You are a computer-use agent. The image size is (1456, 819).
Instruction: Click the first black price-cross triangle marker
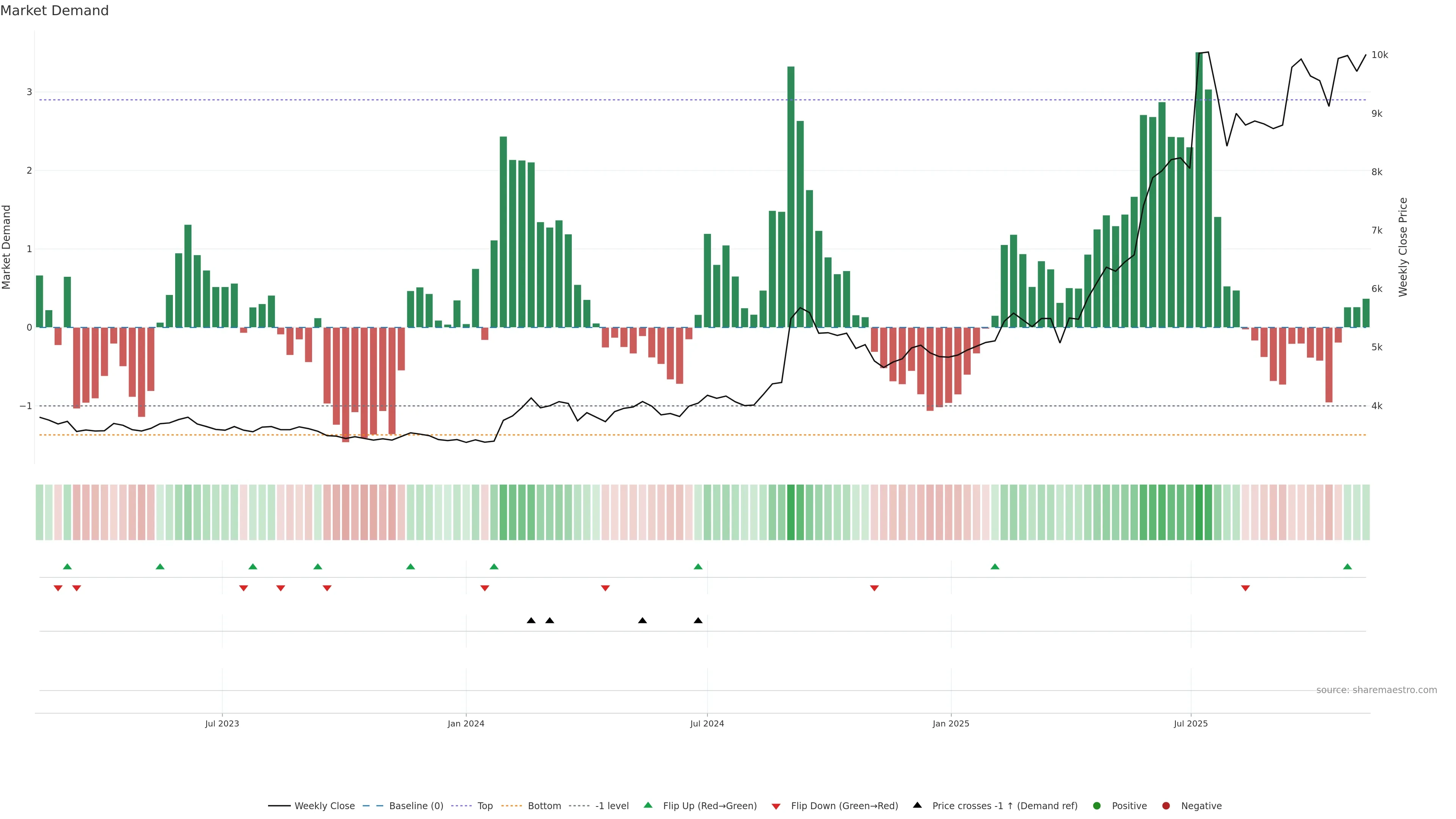coord(531,621)
